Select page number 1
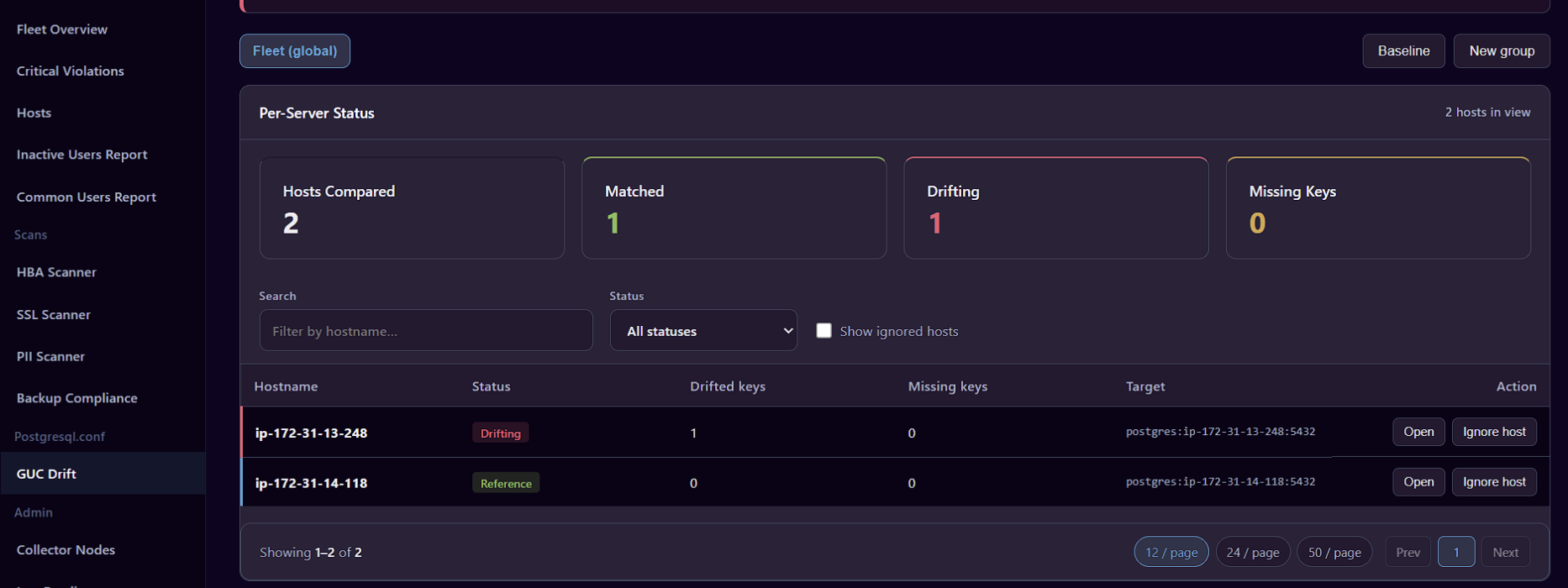 1456,552
